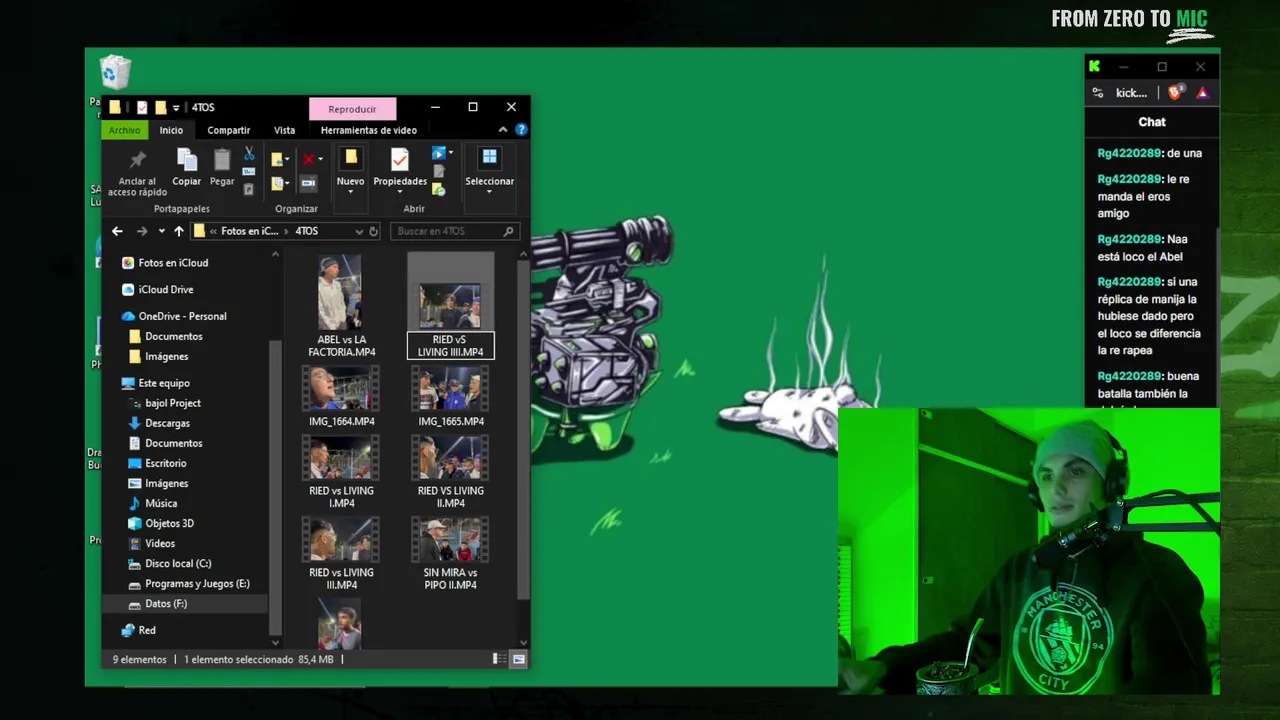
Task: Click the Buscar en 4TOS search box
Action: click(455, 231)
